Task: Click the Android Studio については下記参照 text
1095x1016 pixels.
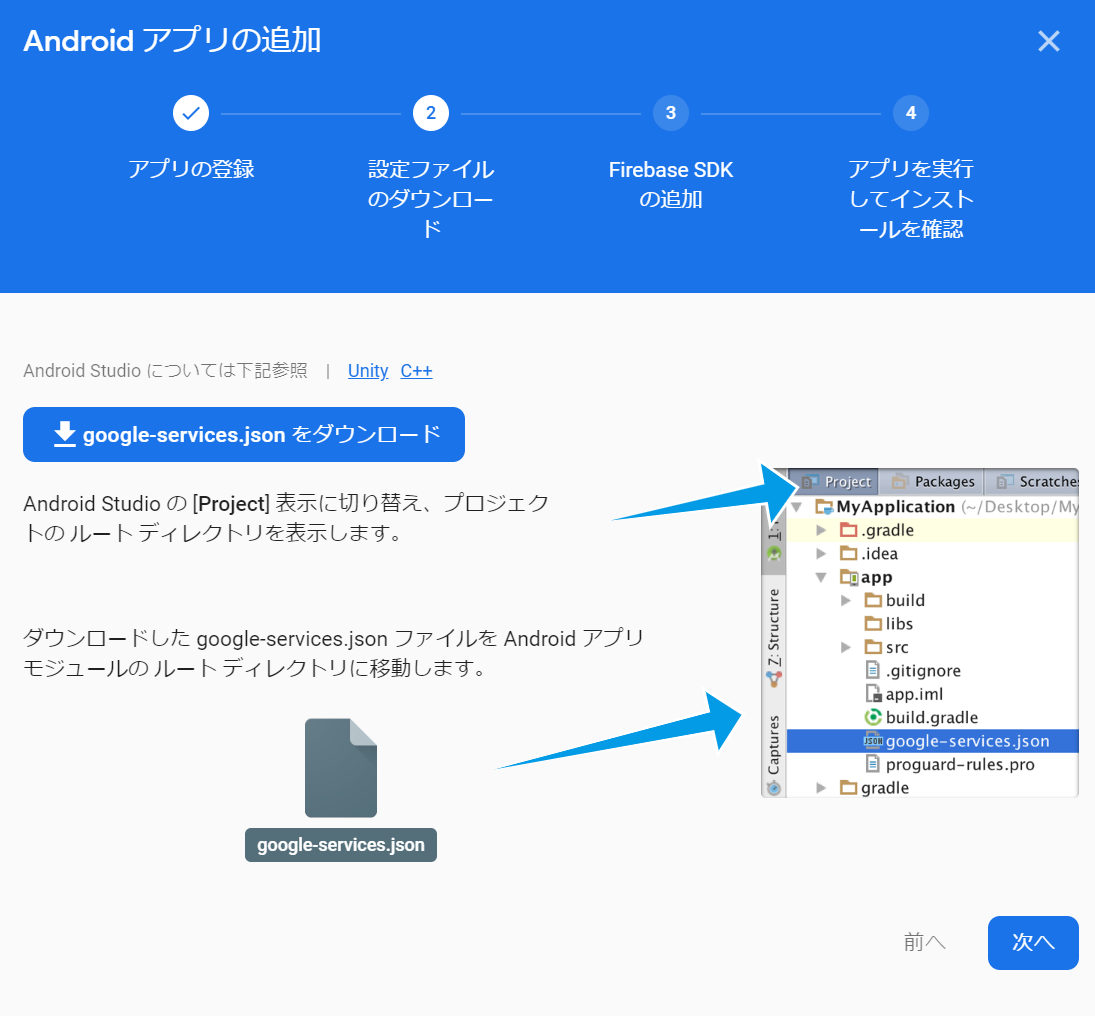Action: click(x=166, y=371)
